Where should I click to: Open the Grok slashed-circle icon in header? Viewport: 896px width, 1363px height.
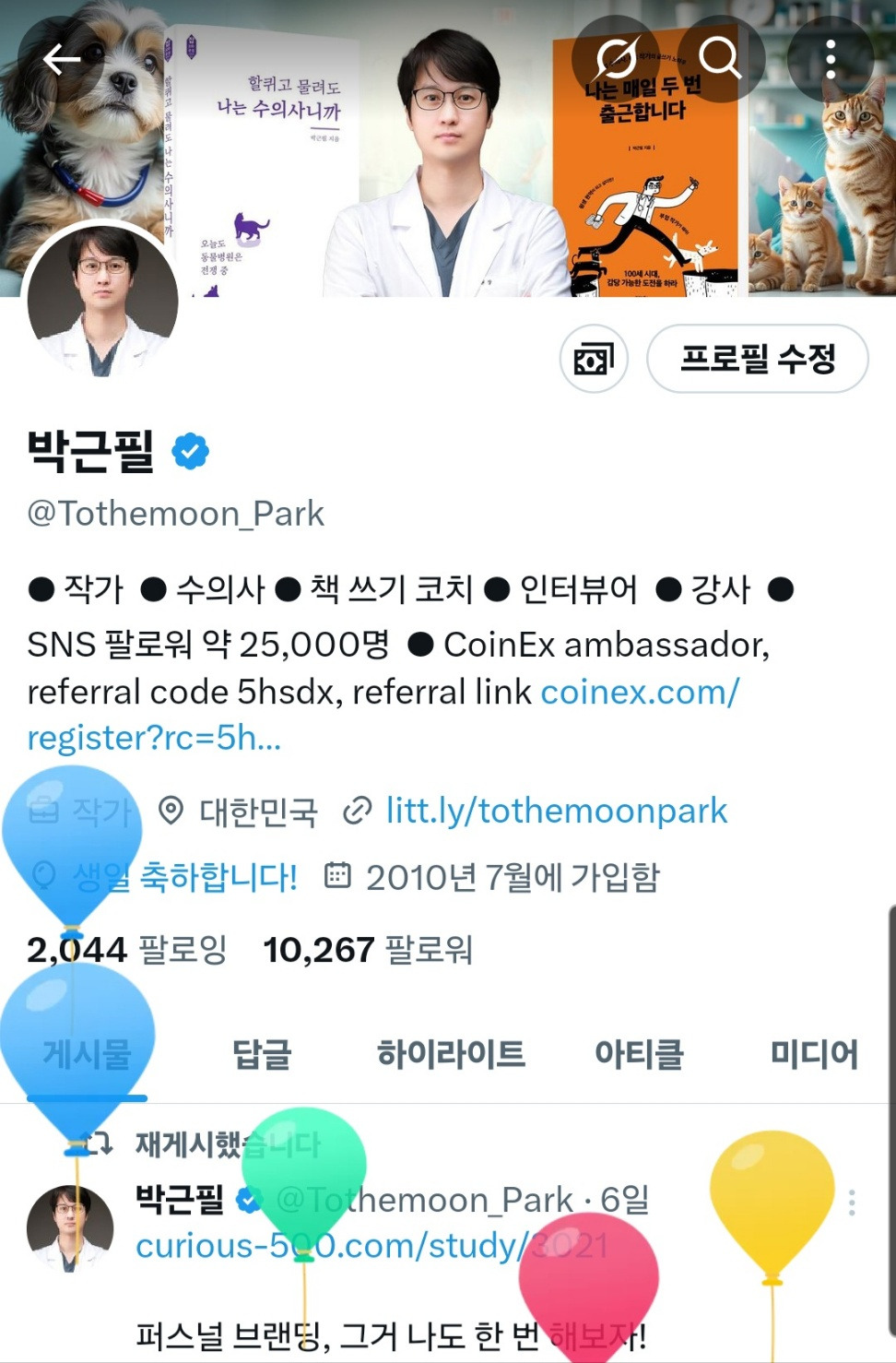[616, 59]
